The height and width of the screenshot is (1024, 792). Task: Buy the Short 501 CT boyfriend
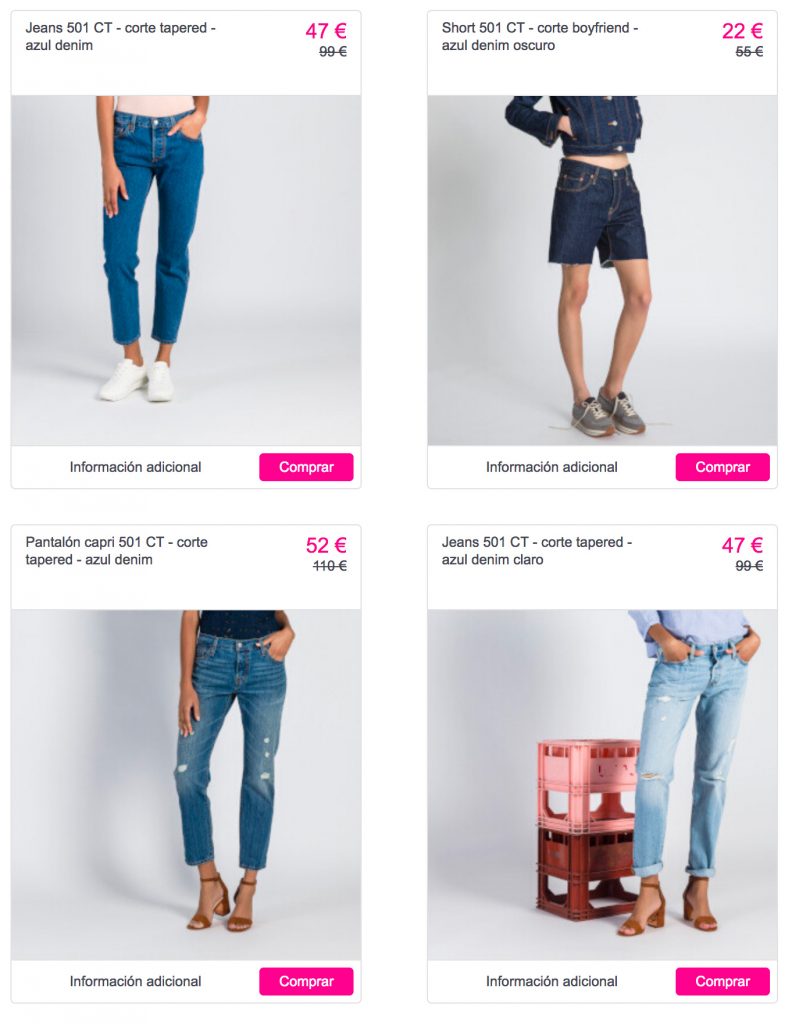point(722,467)
